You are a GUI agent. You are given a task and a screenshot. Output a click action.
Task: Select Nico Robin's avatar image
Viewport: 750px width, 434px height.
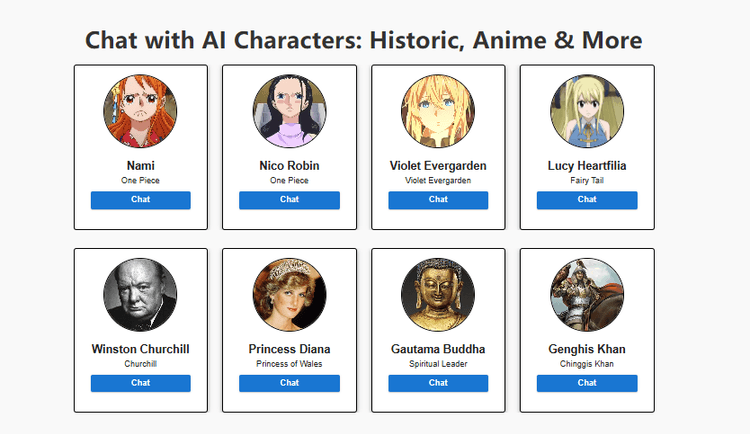(x=289, y=112)
